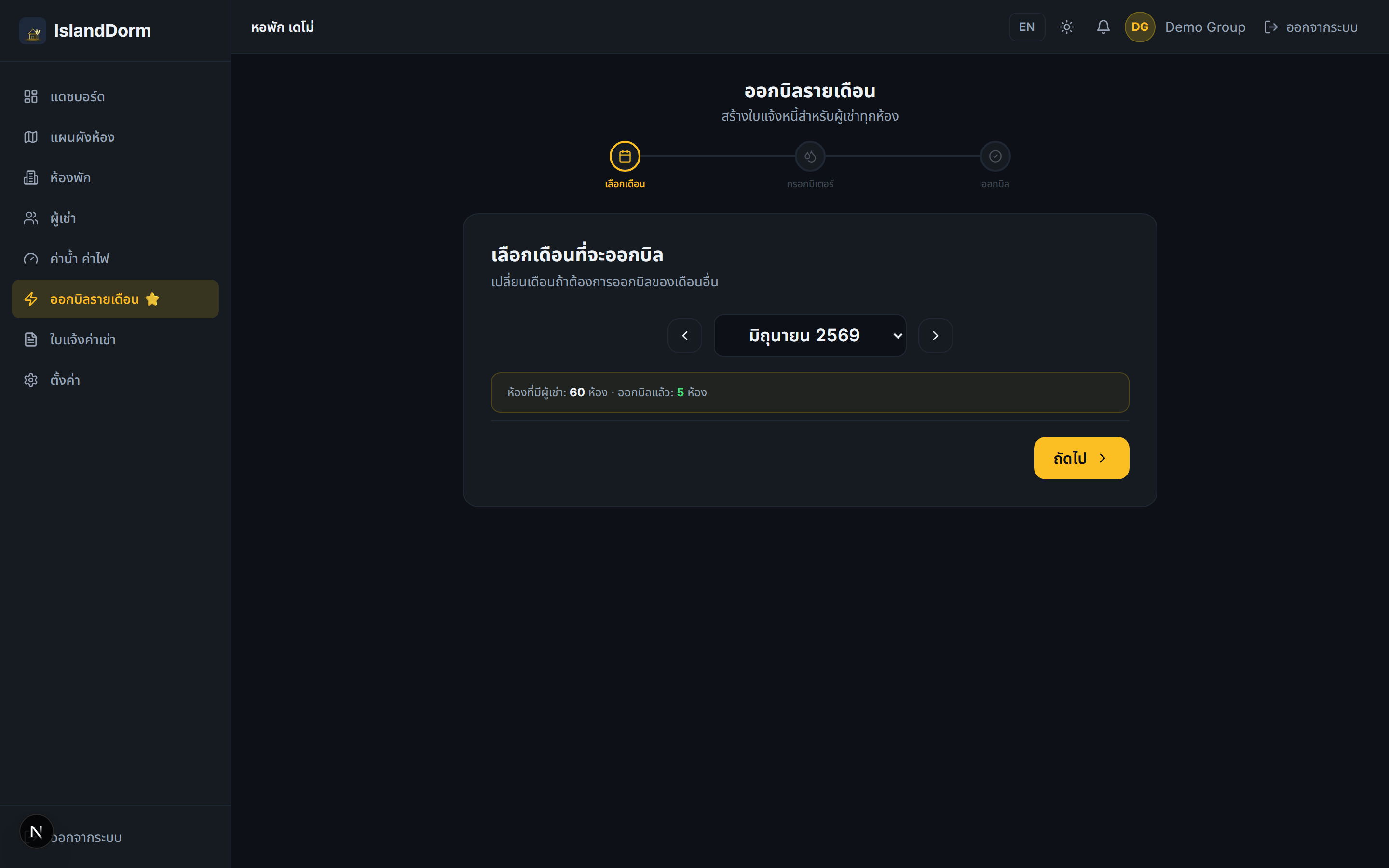
Task: Open แผนผังห้อง room map page
Action: [x=115, y=137]
